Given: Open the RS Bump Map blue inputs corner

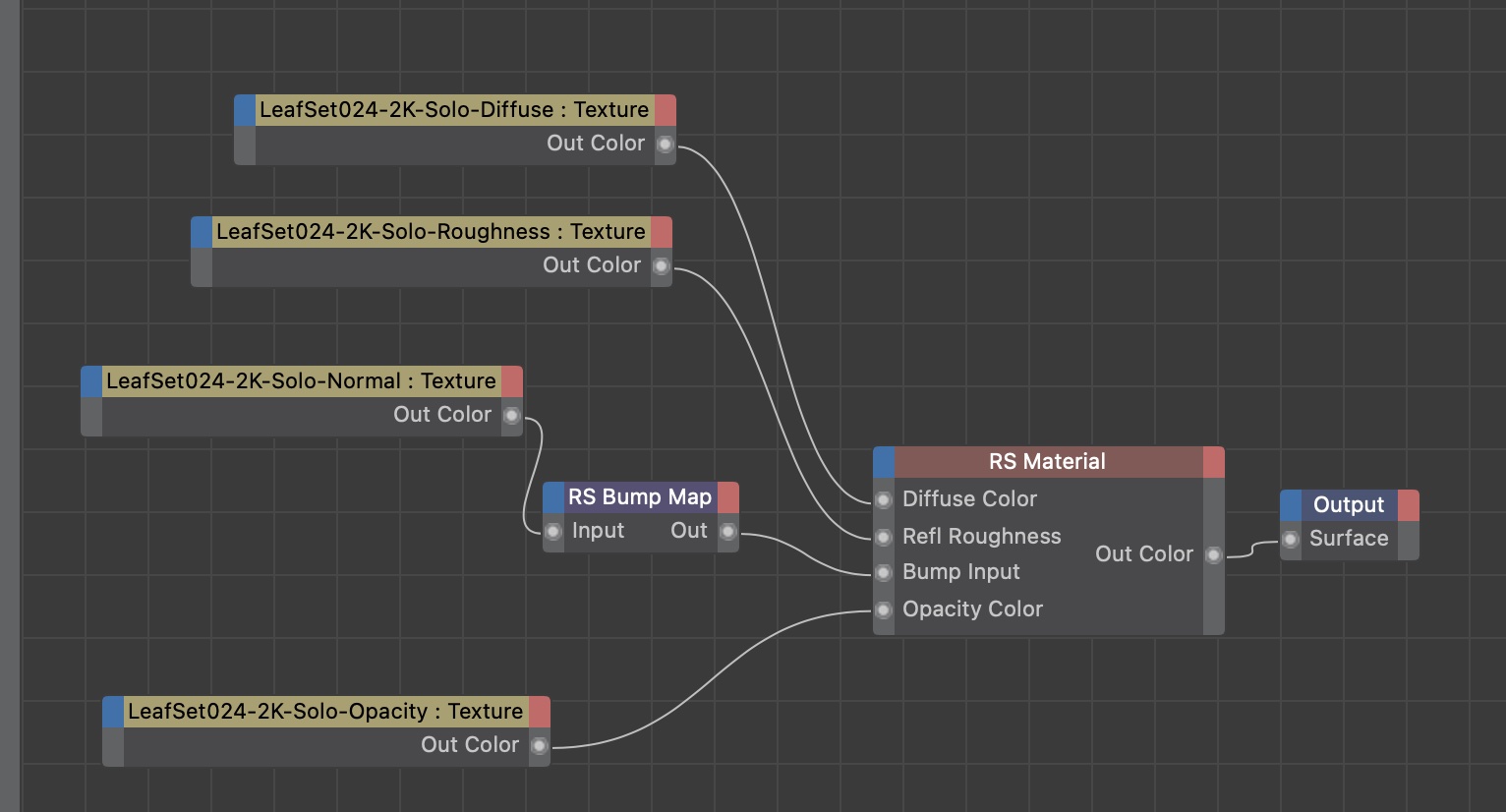Looking at the screenshot, I should pos(553,497).
